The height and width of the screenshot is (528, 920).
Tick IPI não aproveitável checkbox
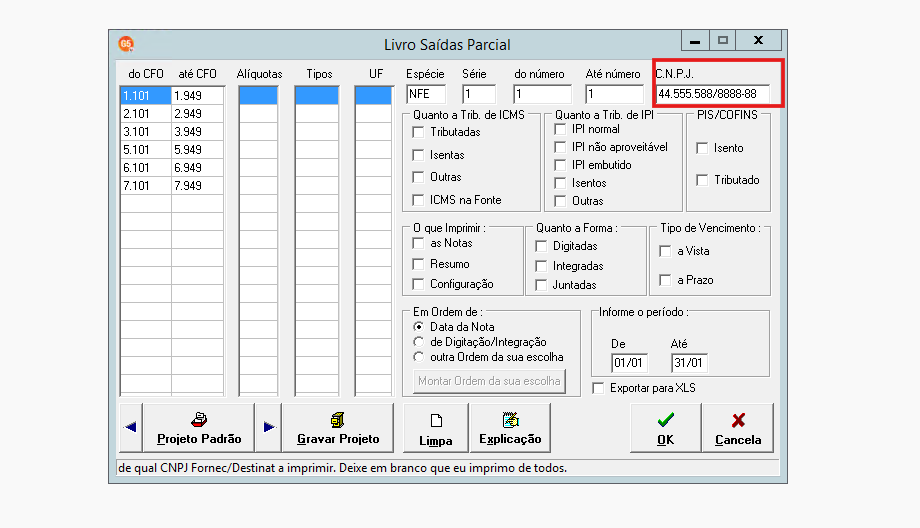pos(560,147)
